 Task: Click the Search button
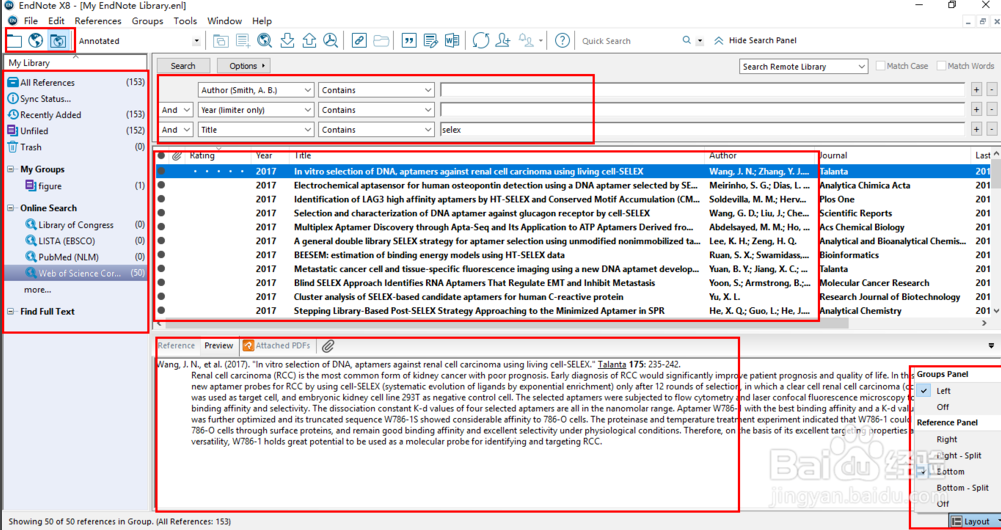coord(183,66)
